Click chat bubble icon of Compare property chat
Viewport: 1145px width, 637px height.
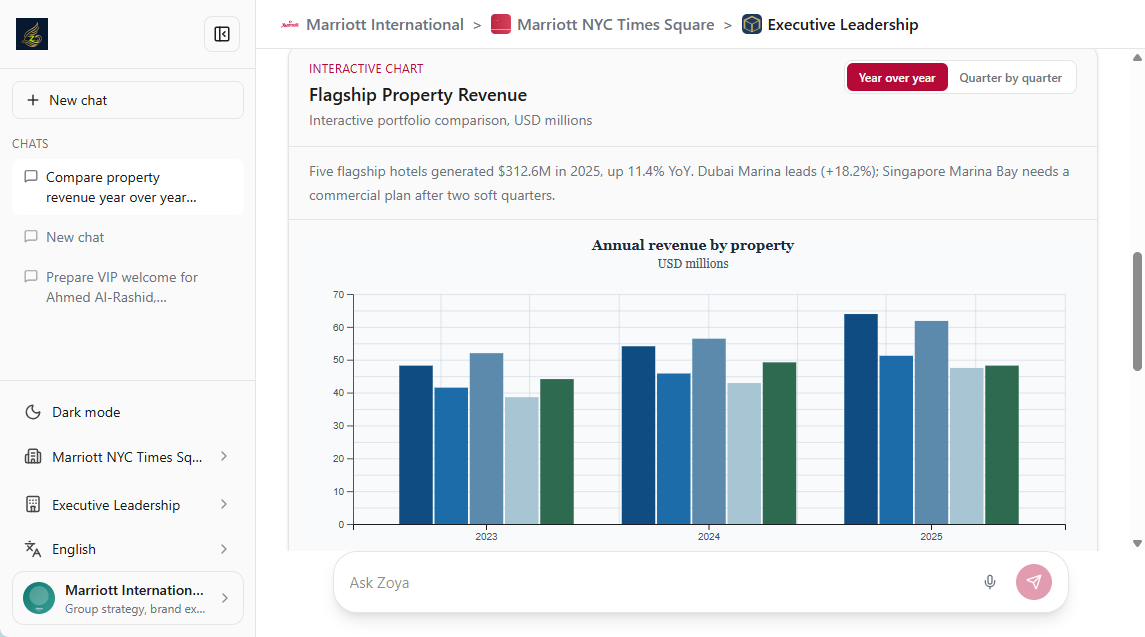[31, 177]
